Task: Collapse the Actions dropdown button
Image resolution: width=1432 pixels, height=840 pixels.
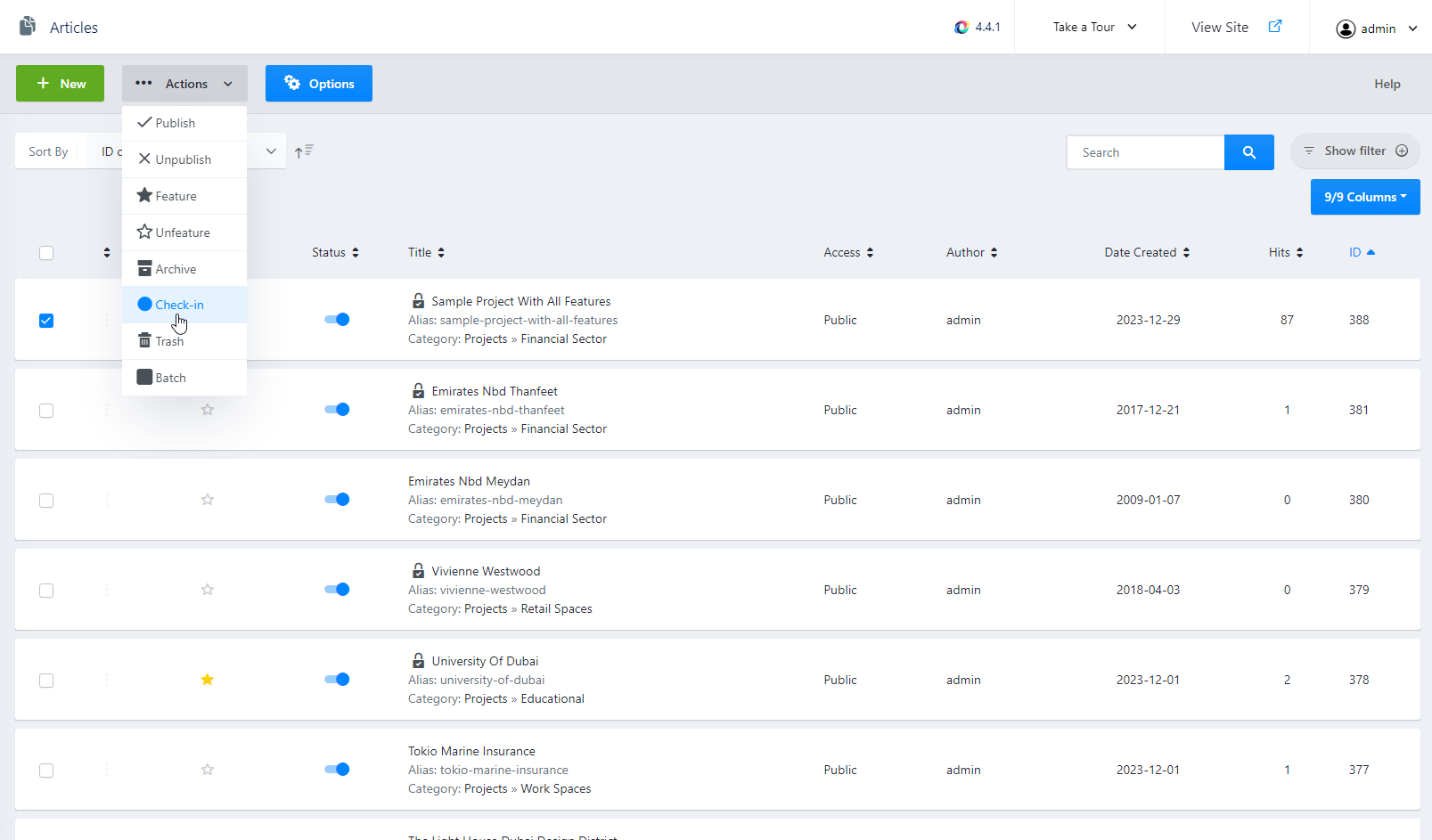Action: pos(184,84)
